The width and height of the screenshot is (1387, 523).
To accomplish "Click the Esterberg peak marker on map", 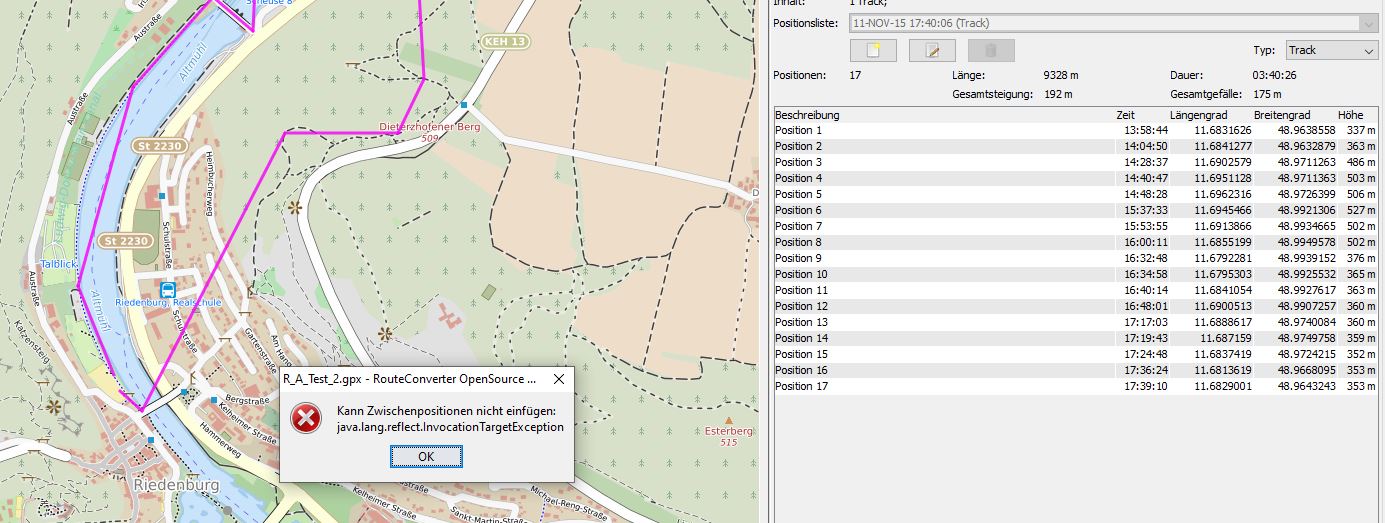I will click(x=729, y=420).
